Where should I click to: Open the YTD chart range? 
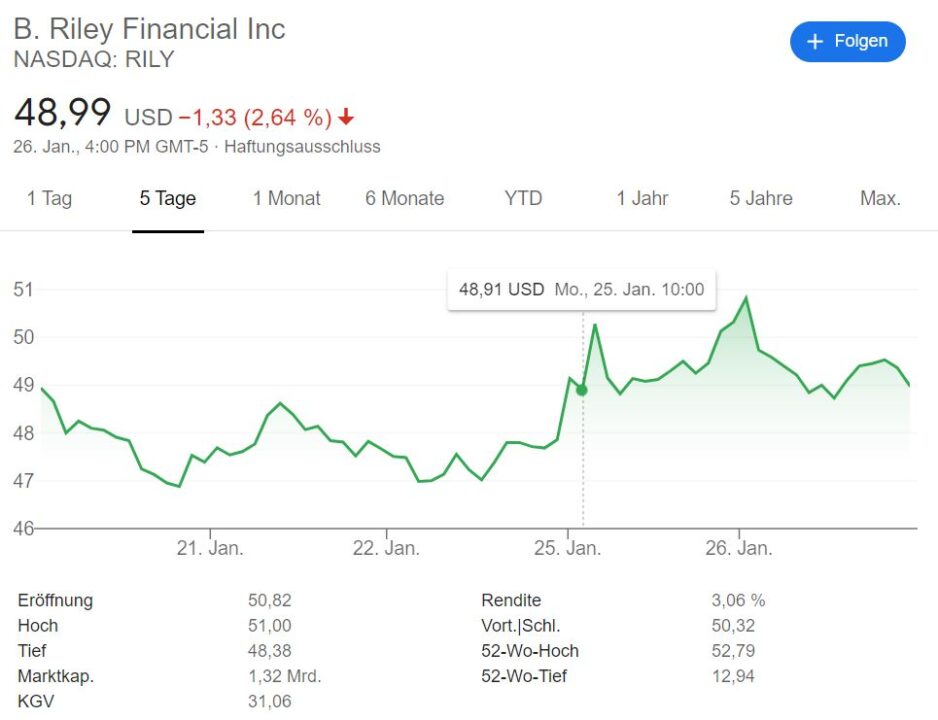[x=523, y=198]
